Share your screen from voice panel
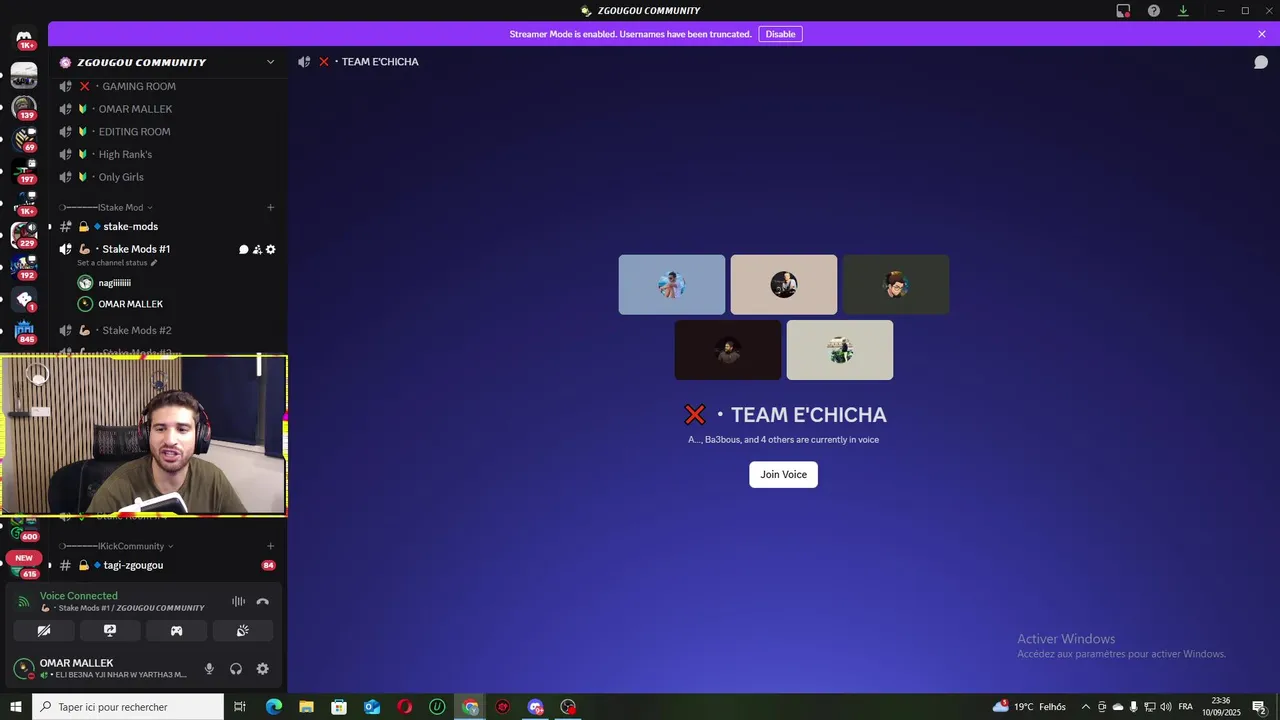 [x=110, y=631]
